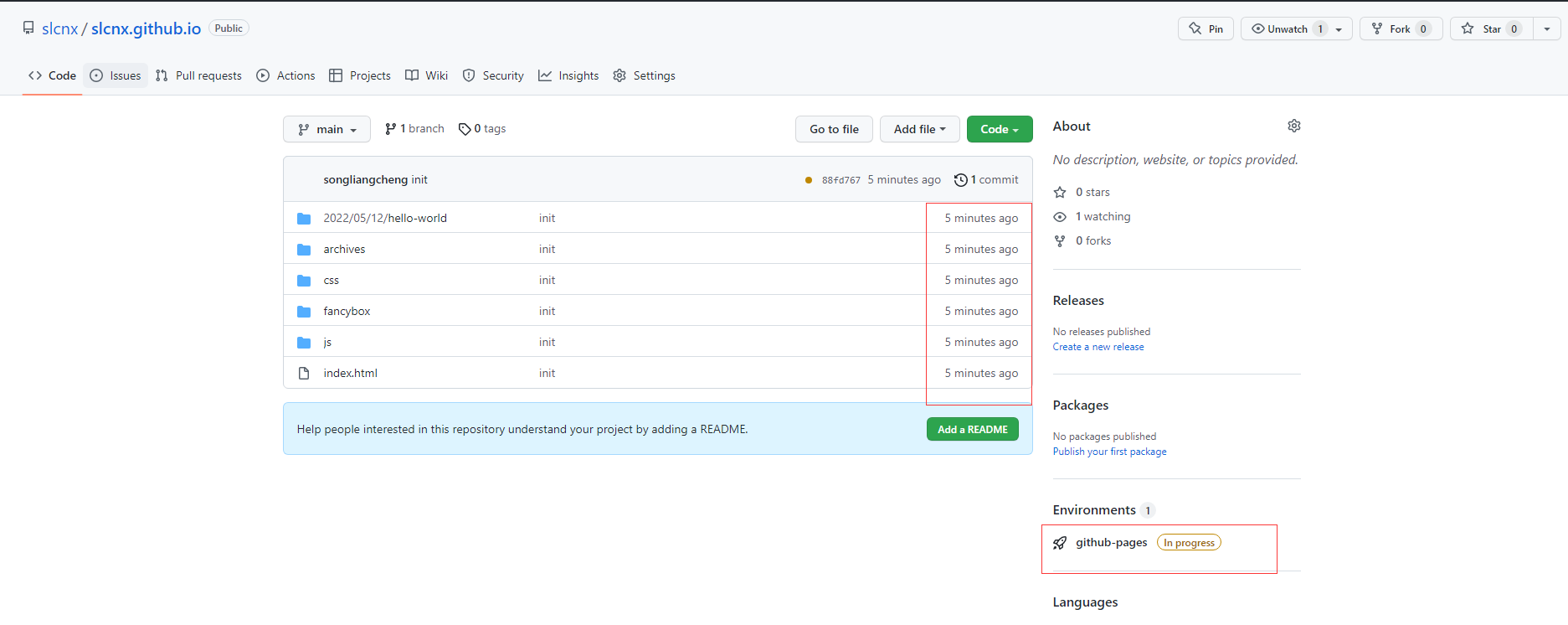Click the folder icon of css row
The image size is (1568, 625).
point(304,281)
